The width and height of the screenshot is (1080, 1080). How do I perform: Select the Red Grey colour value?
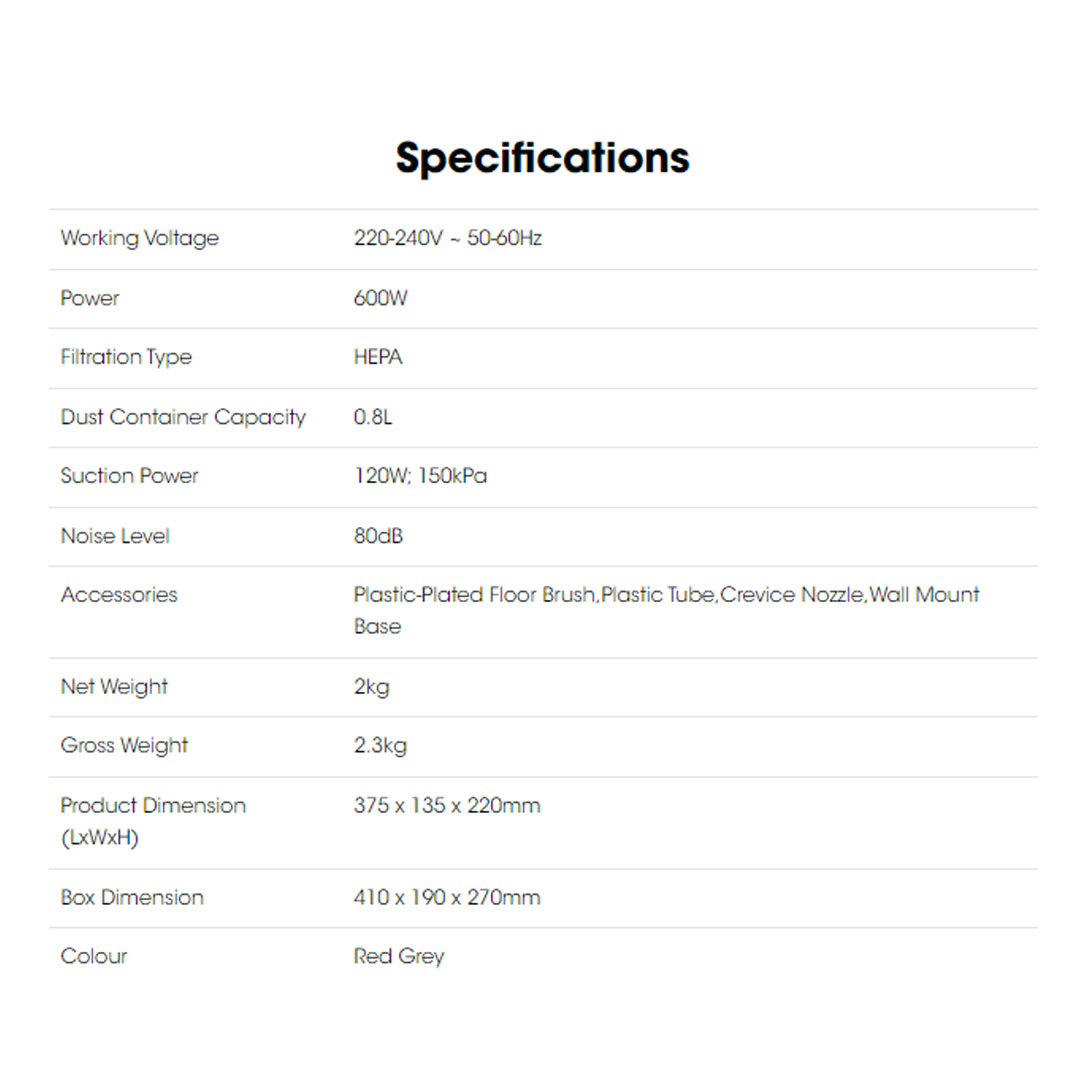click(x=399, y=957)
